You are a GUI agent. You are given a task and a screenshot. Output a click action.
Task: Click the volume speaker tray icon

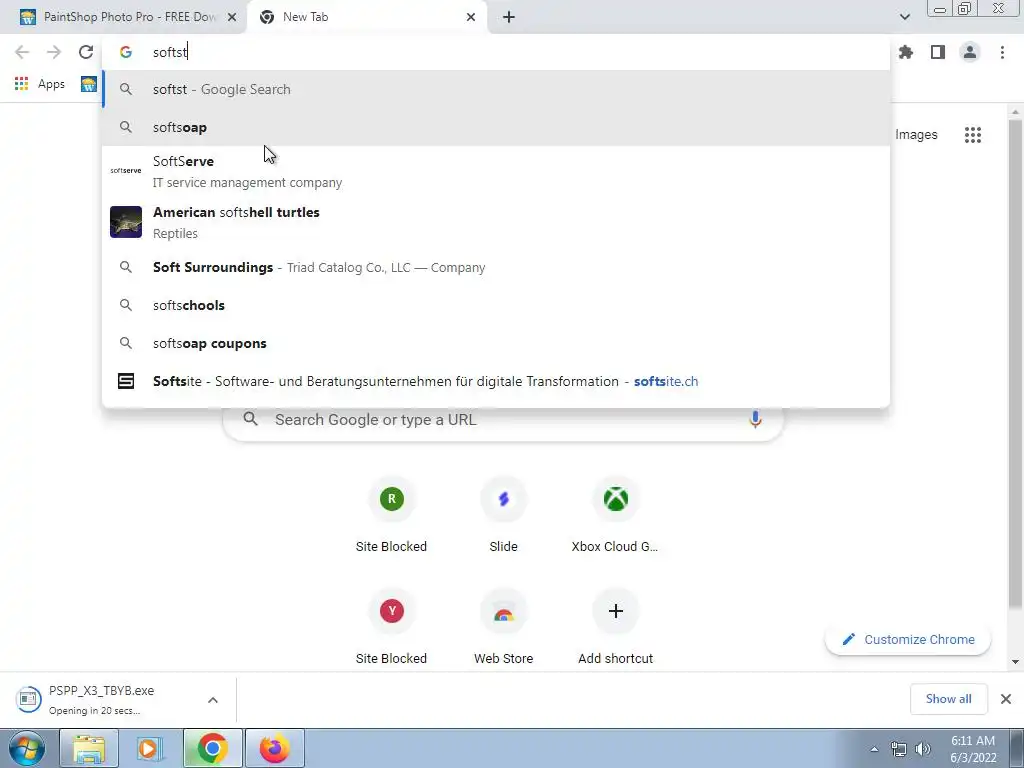pos(923,749)
